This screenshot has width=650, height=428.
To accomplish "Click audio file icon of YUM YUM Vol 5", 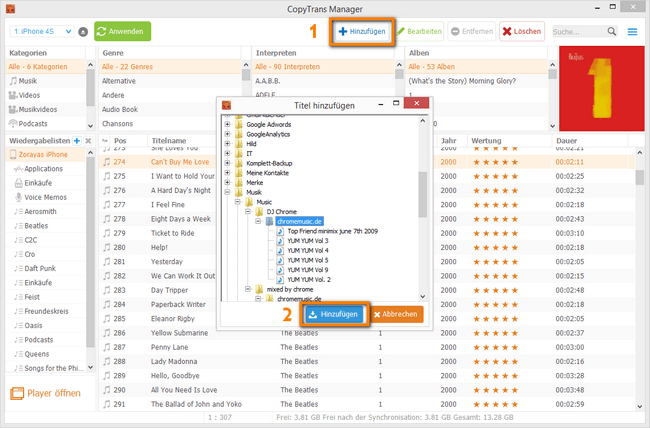I will (280, 260).
